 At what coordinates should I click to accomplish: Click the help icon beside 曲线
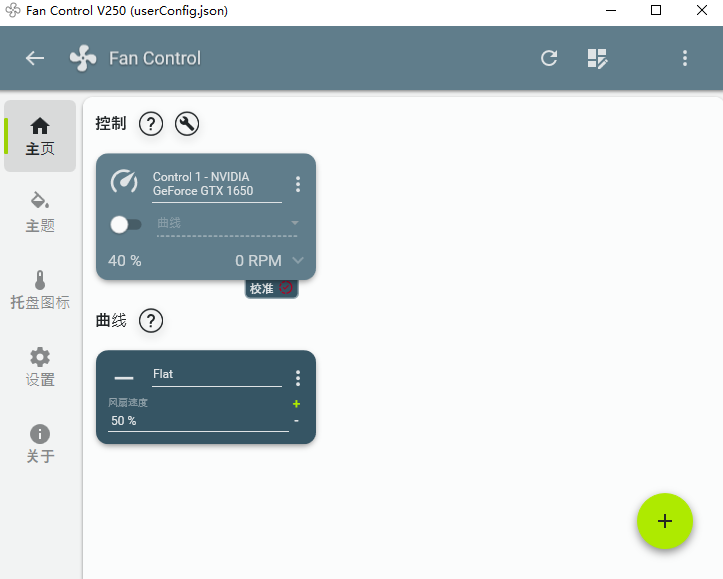click(x=151, y=320)
